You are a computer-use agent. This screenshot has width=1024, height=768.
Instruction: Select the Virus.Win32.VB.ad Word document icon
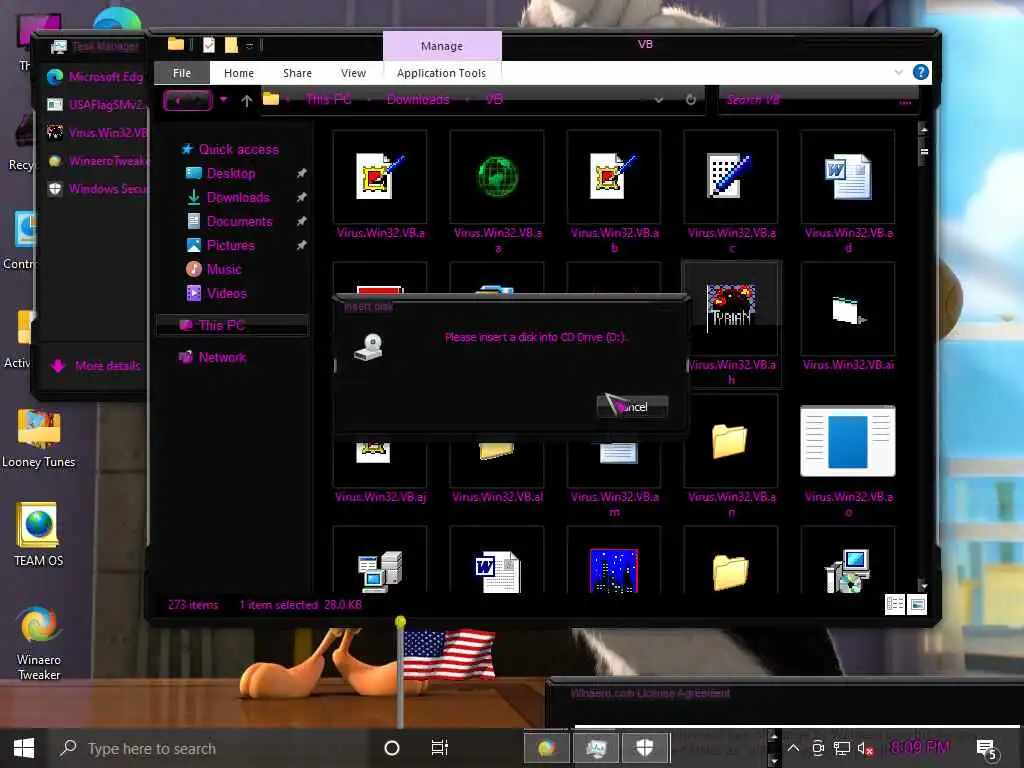point(848,176)
